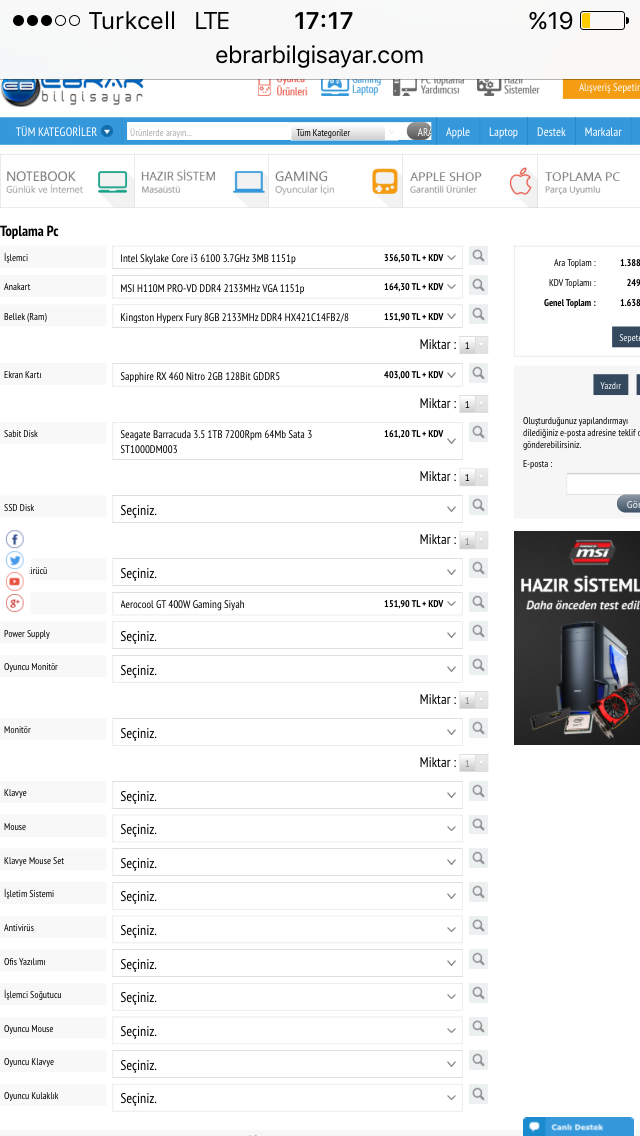Expand Ekran Kartı dropdown Sapphire RX 460
This screenshot has height=1136, width=640.
[x=287, y=375]
